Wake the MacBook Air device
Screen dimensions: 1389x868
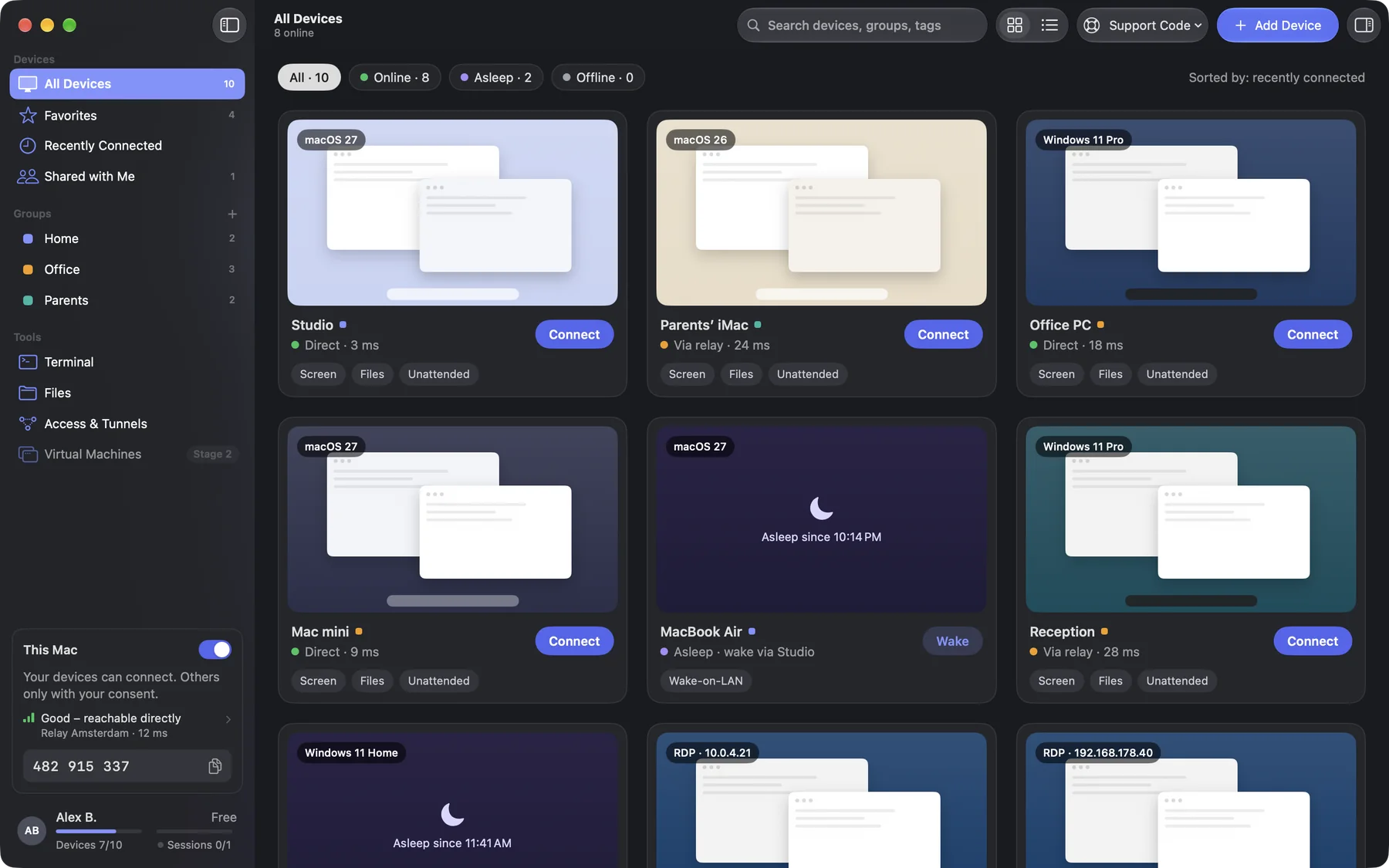pyautogui.click(x=952, y=641)
